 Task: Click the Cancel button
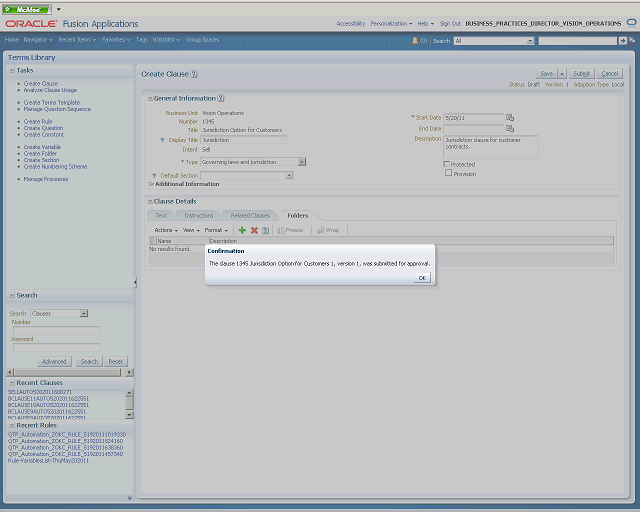point(609,74)
